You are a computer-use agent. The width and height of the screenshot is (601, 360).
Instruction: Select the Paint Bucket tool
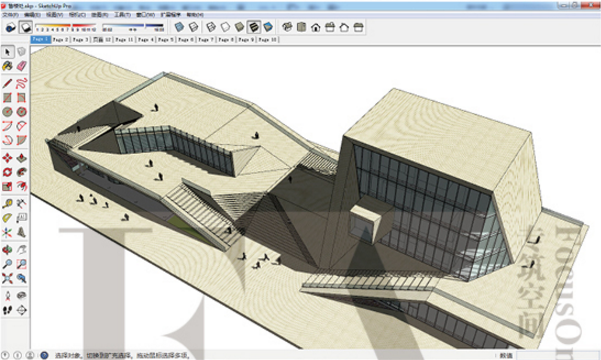pyautogui.click(x=7, y=66)
